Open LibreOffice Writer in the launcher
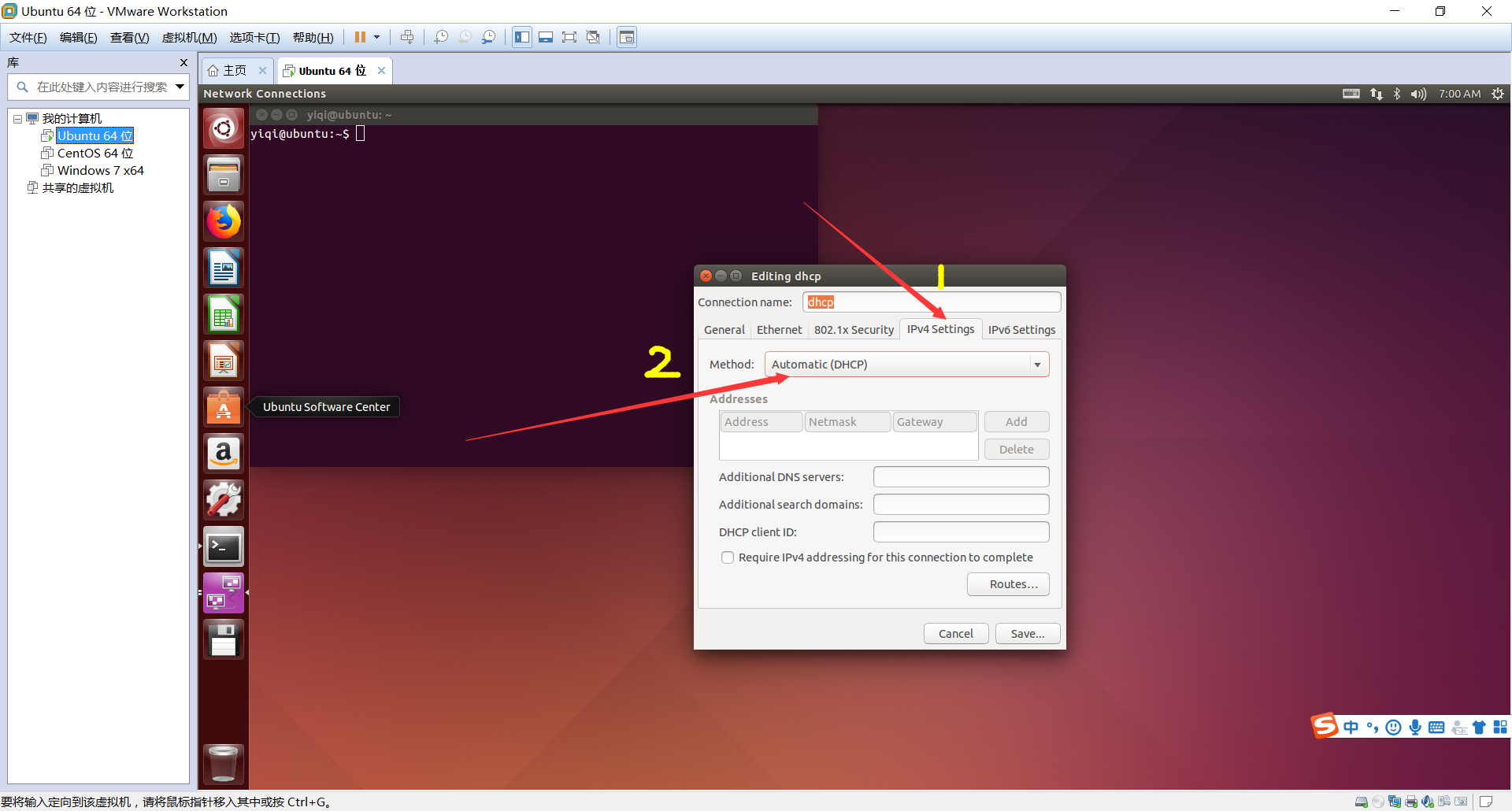Viewport: 1512px width, 811px height. [224, 268]
